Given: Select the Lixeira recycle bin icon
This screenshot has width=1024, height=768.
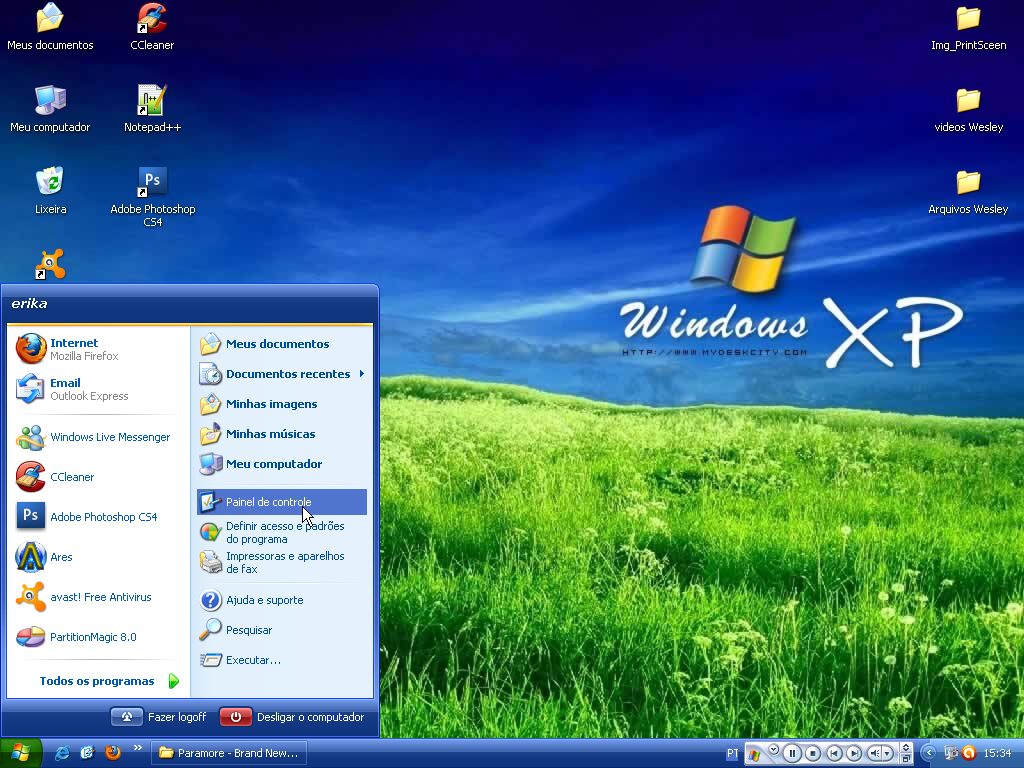Looking at the screenshot, I should coord(50,190).
